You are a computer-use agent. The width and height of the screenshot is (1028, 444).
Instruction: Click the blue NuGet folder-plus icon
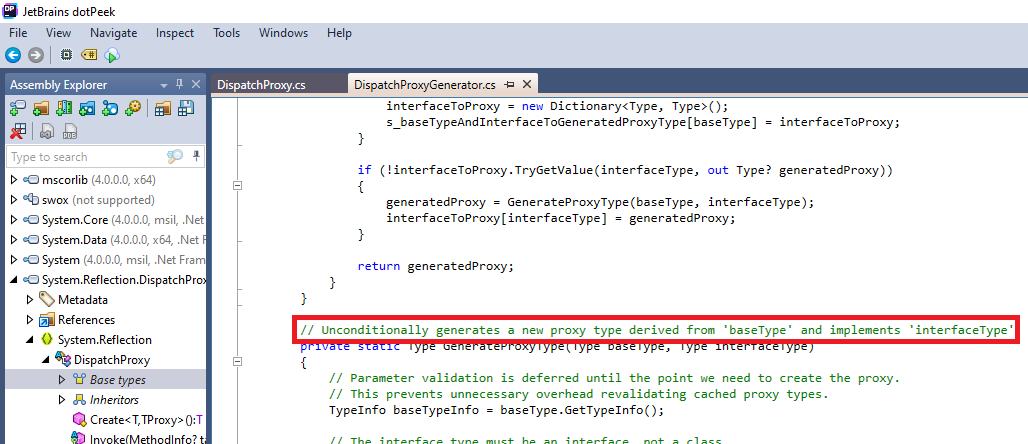[87, 109]
